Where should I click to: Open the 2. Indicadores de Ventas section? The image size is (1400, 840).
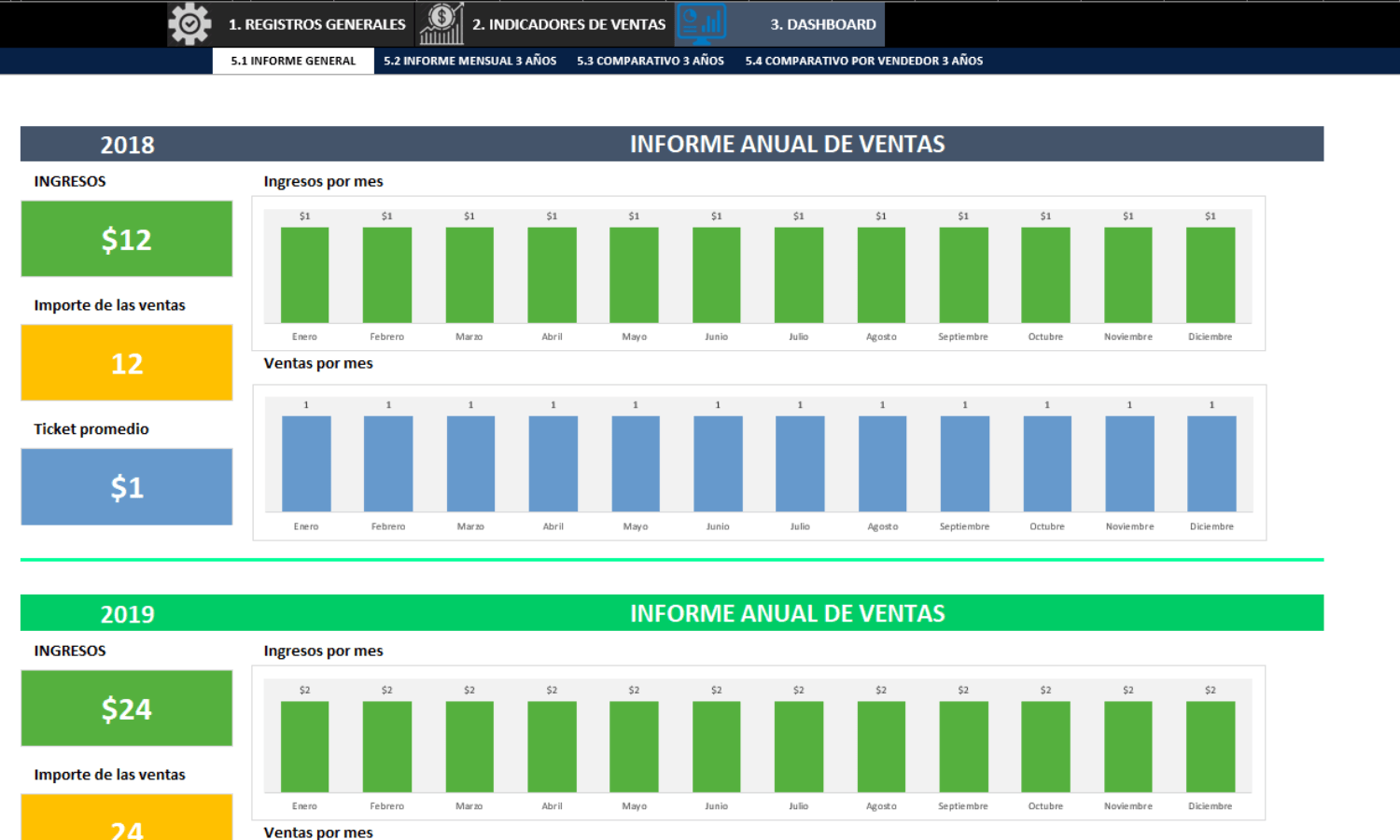pos(568,24)
